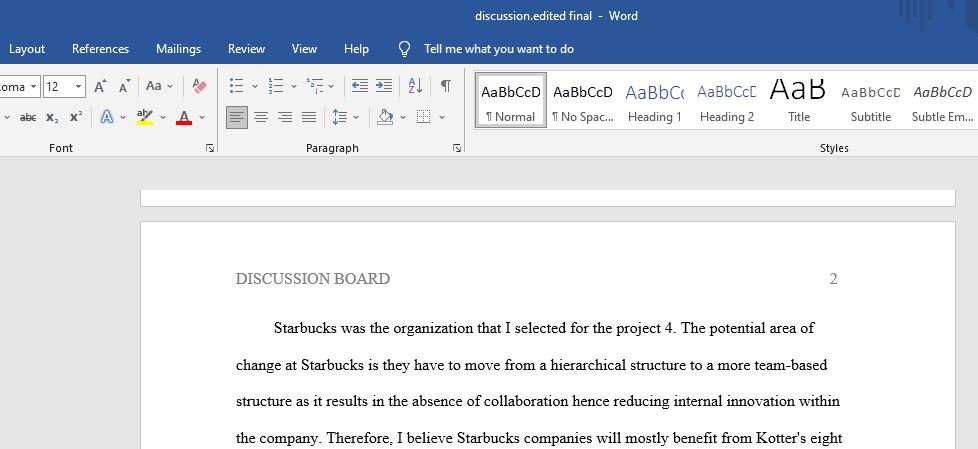Clear all formatting with the eraser icon
The height and width of the screenshot is (449, 978).
pyautogui.click(x=200, y=86)
